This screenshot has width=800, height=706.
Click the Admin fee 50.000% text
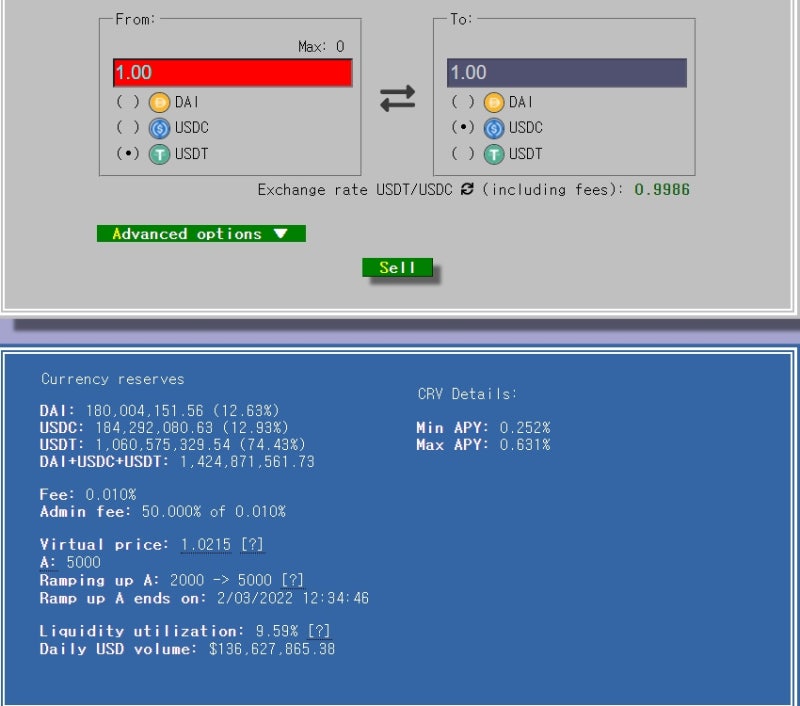coord(171,512)
